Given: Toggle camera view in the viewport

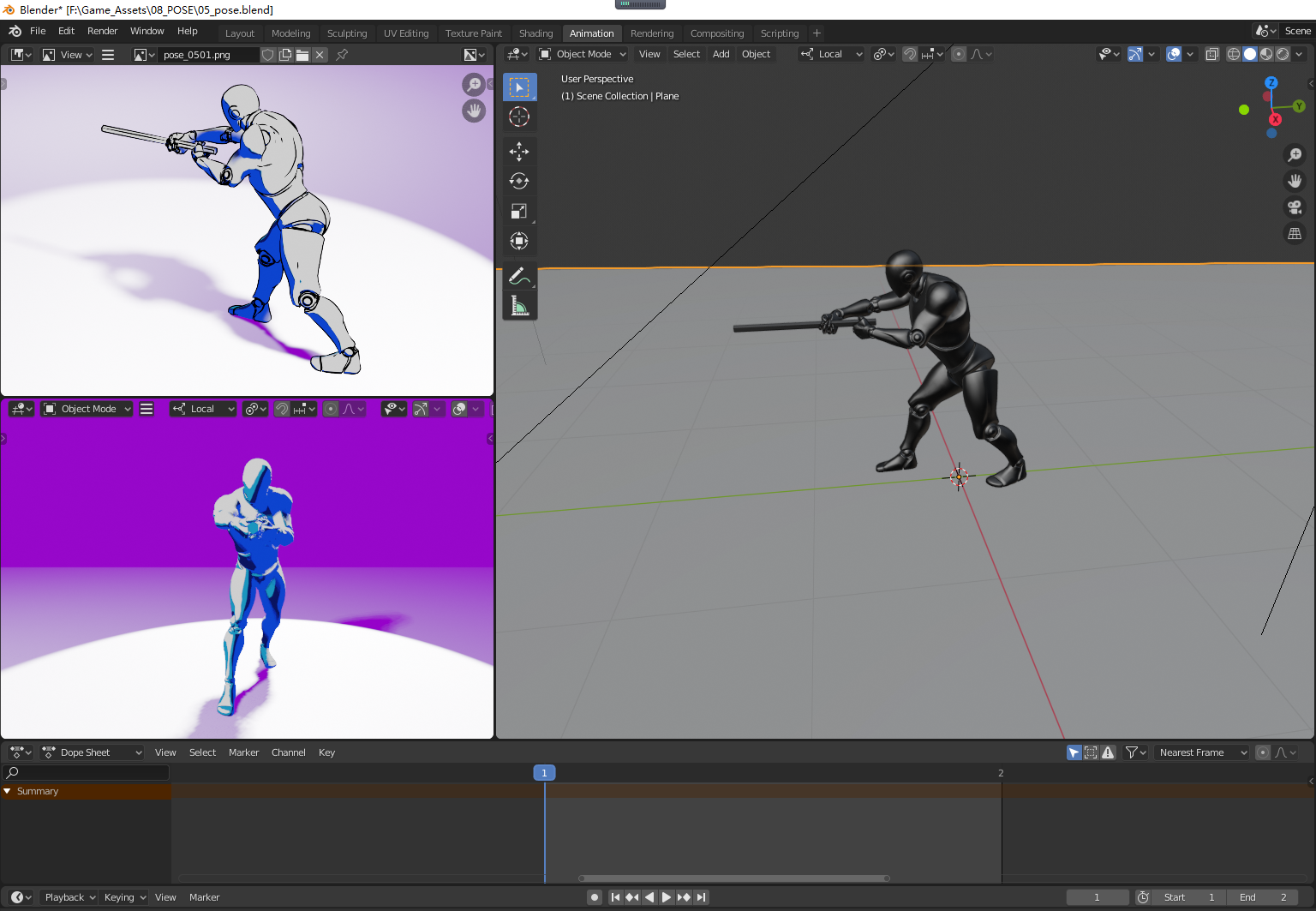Looking at the screenshot, I should click(x=1295, y=207).
